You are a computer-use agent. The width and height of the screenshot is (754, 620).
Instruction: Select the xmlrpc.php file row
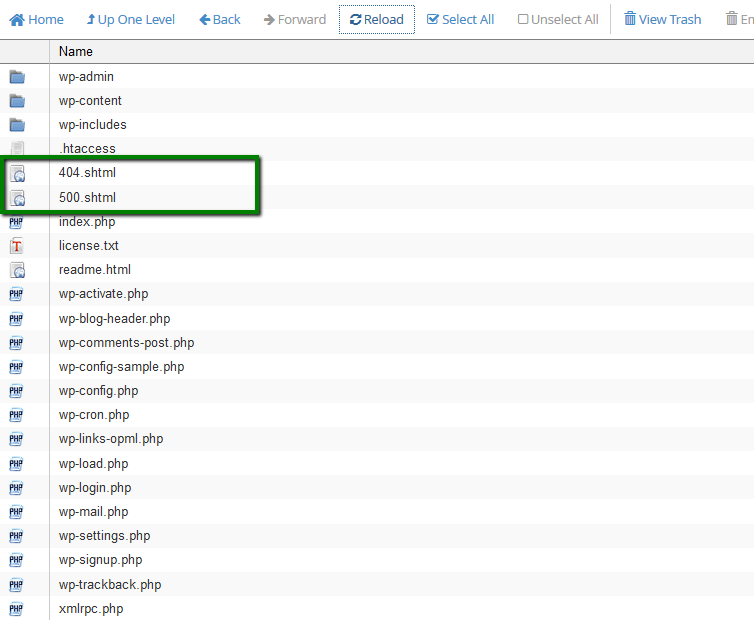coord(91,609)
